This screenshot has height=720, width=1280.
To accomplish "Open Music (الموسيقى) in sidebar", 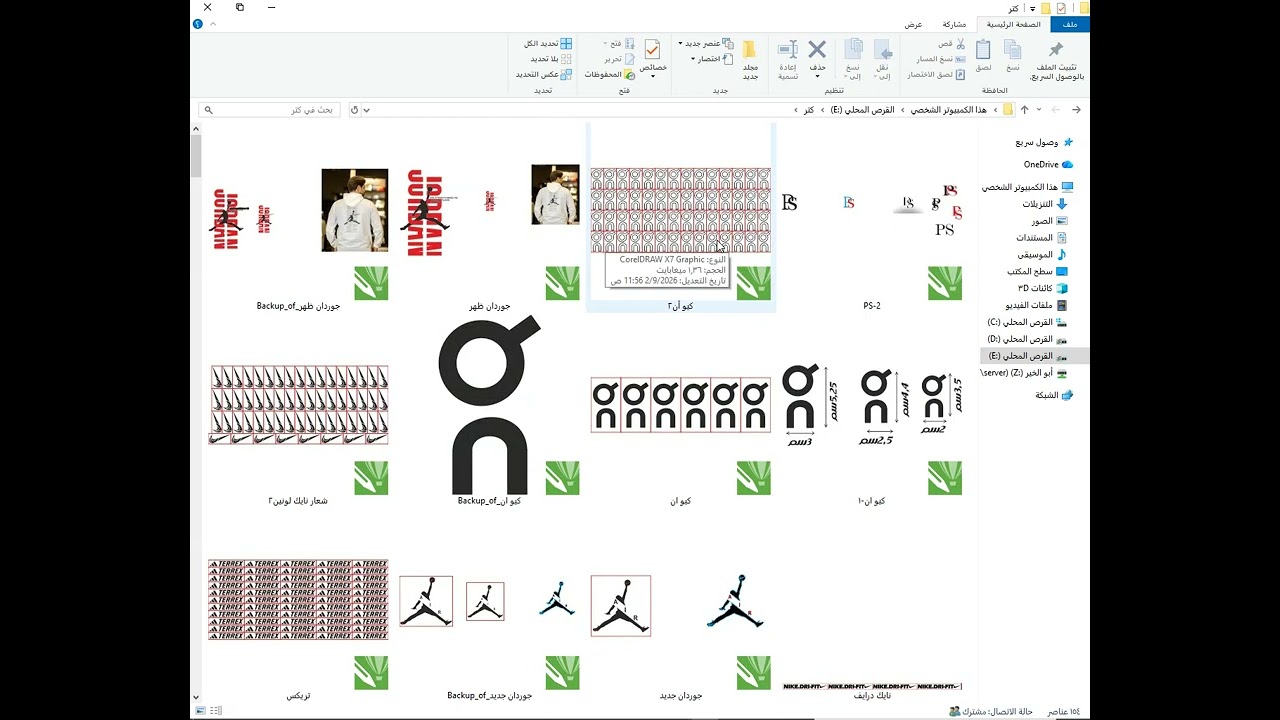I will tap(1043, 255).
